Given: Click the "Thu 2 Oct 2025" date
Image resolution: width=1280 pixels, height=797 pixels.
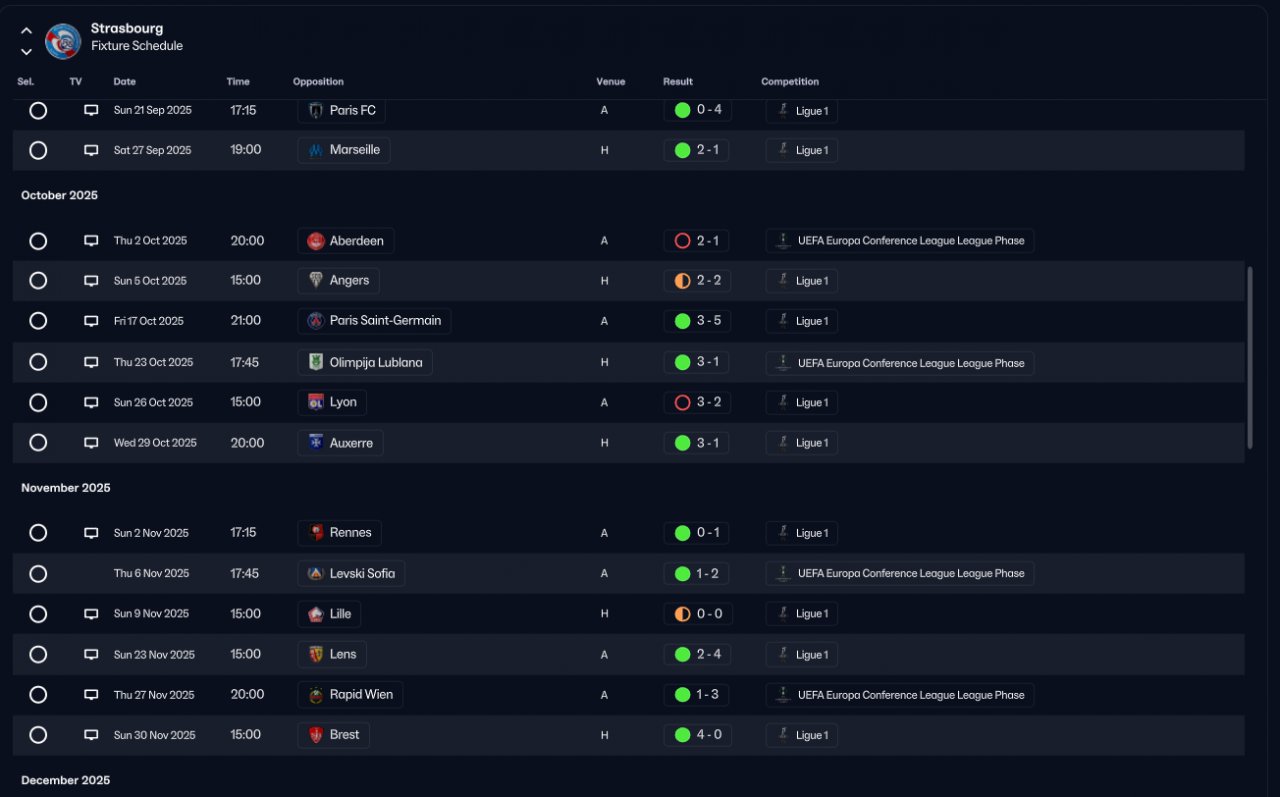Looking at the screenshot, I should point(150,241).
